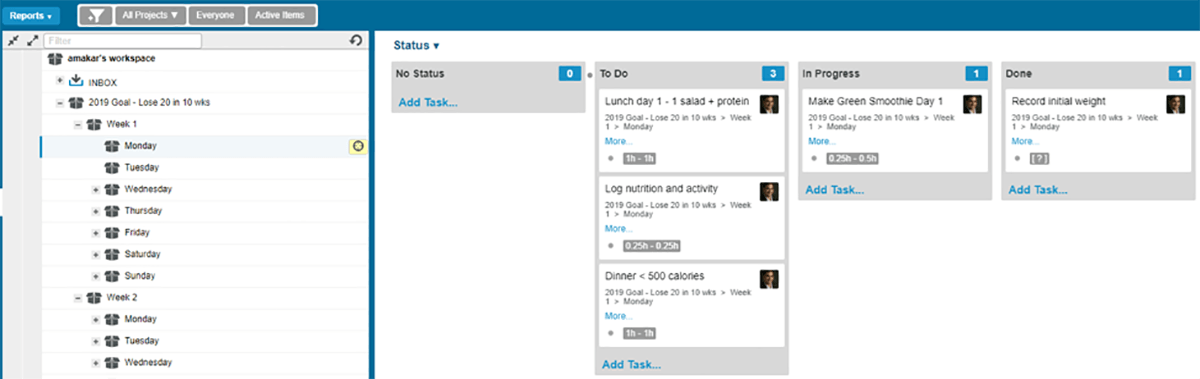Viewport: 1200px width, 379px height.
Task: Open the INBOX download icon
Action: tap(76, 80)
